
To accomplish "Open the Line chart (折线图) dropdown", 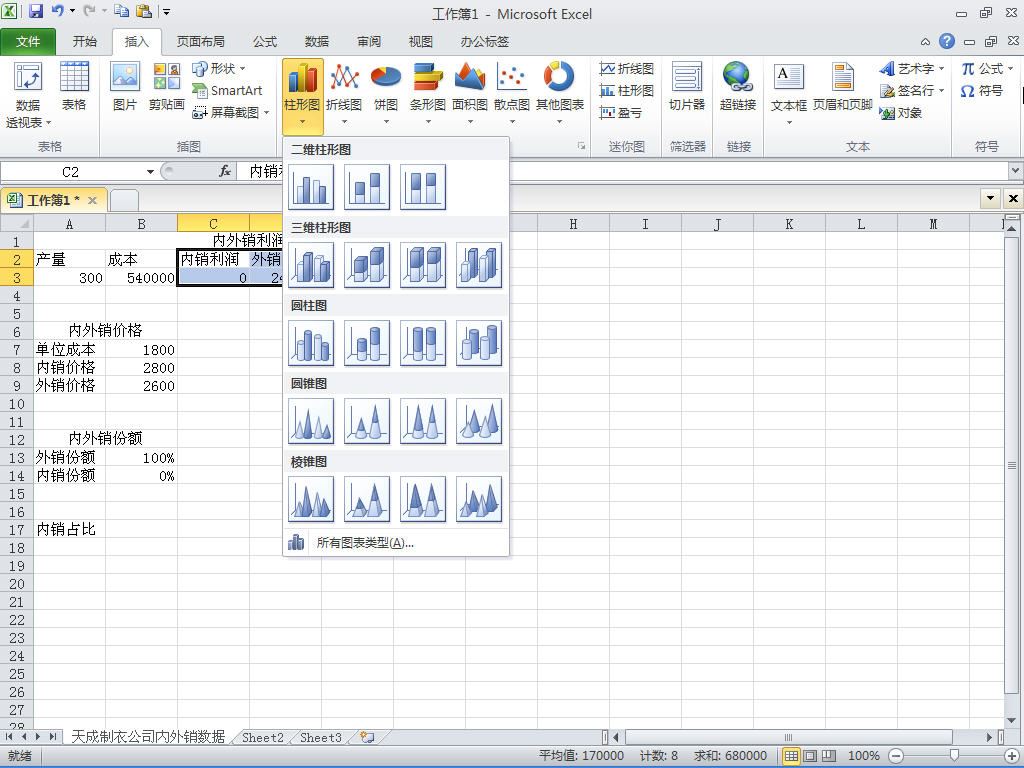I will click(344, 93).
